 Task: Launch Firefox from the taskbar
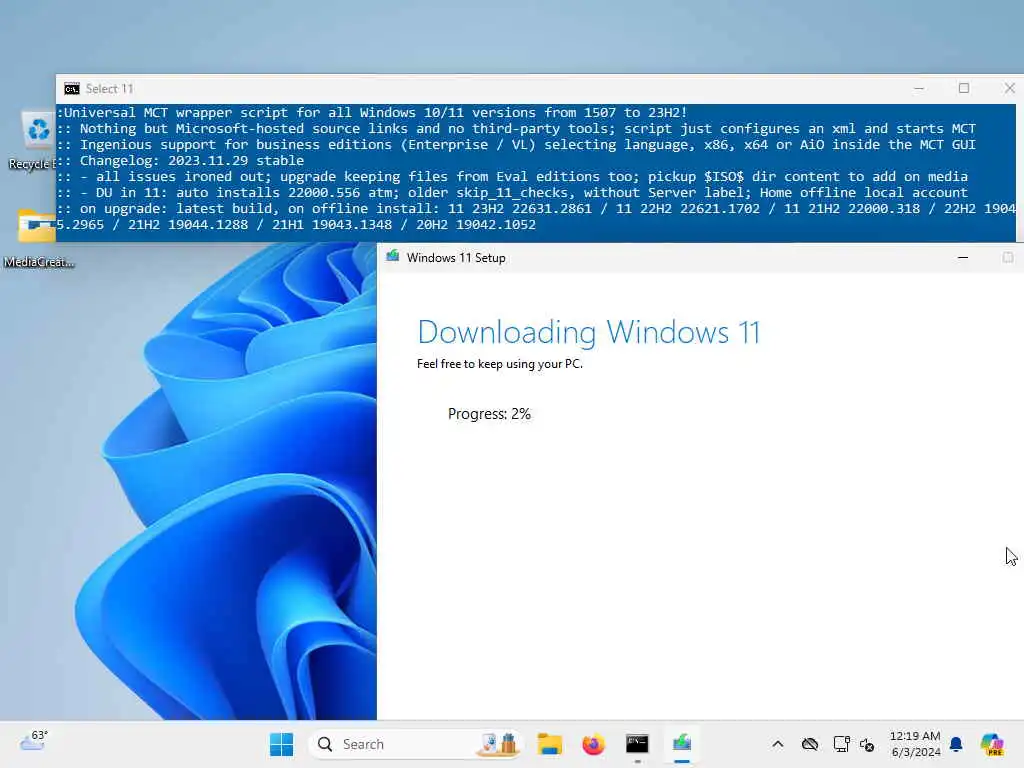pyautogui.click(x=593, y=744)
